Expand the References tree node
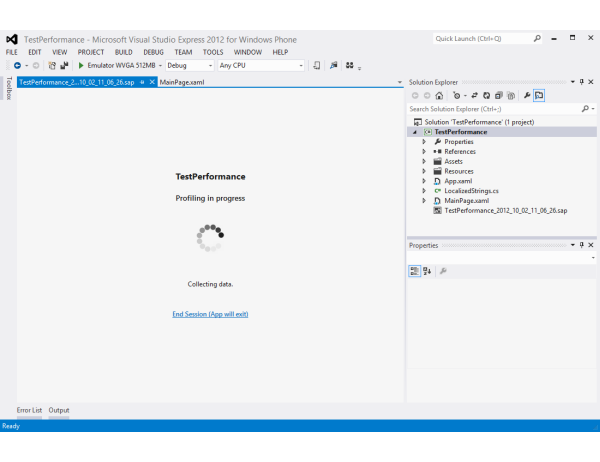 click(x=424, y=152)
